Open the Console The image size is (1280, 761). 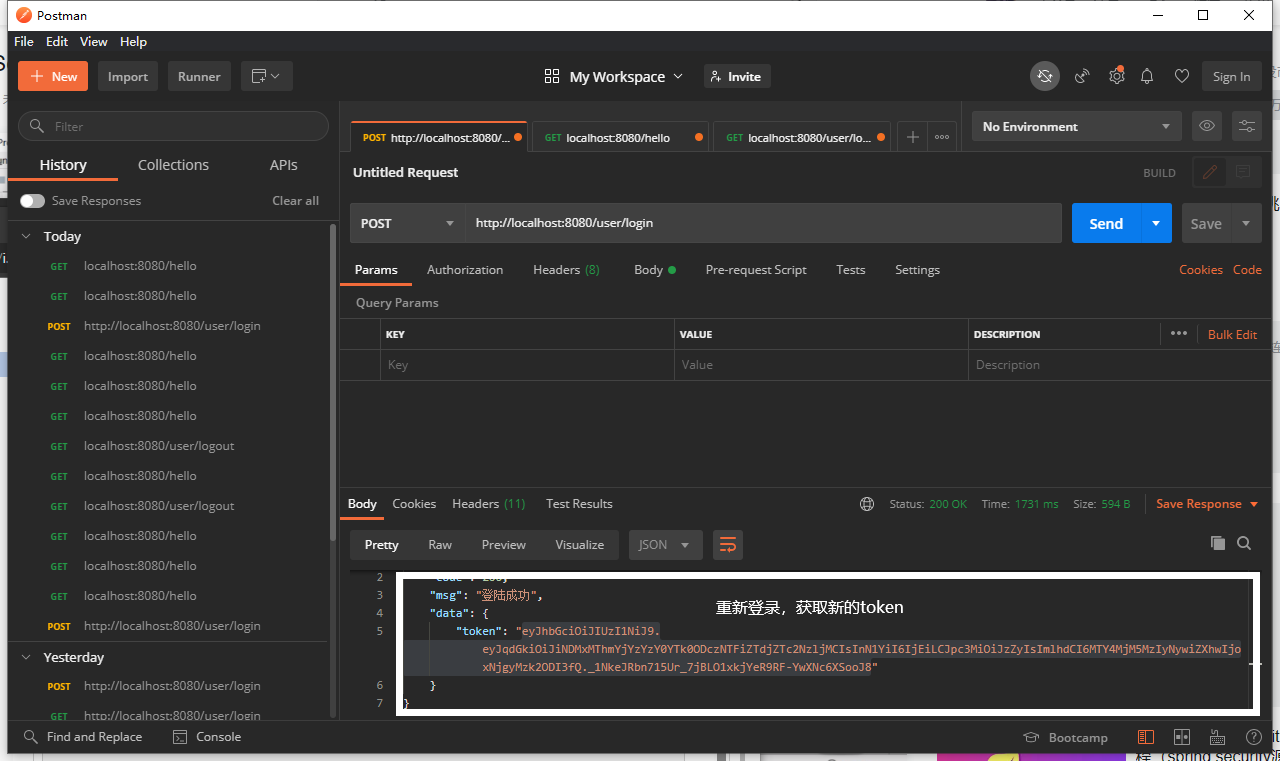[207, 737]
